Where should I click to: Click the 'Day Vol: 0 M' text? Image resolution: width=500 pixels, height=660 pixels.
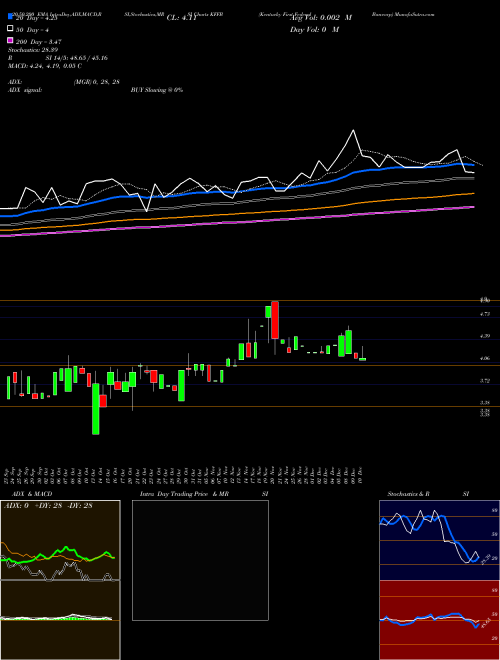click(314, 29)
